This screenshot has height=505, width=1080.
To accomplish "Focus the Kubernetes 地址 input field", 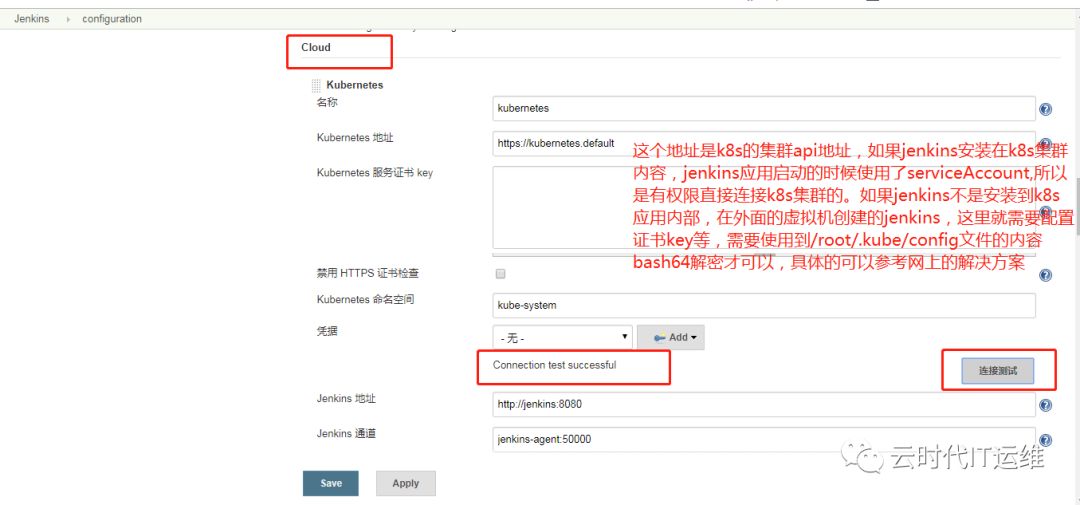I will (x=764, y=143).
